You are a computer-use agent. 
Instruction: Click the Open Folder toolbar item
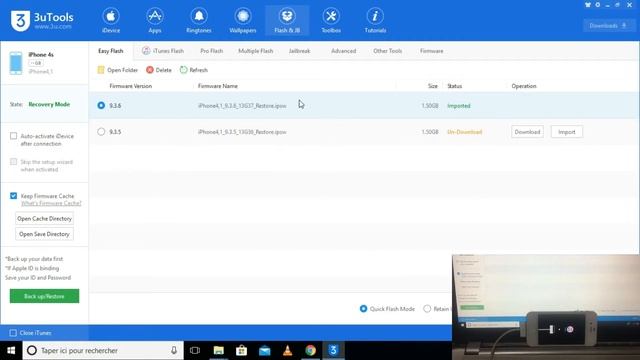[118, 70]
